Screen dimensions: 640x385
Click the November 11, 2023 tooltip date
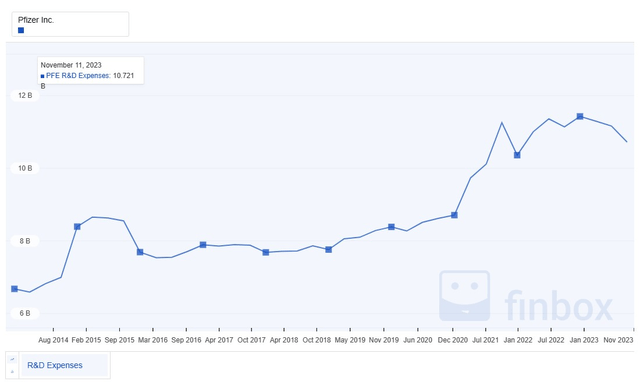(x=71, y=65)
